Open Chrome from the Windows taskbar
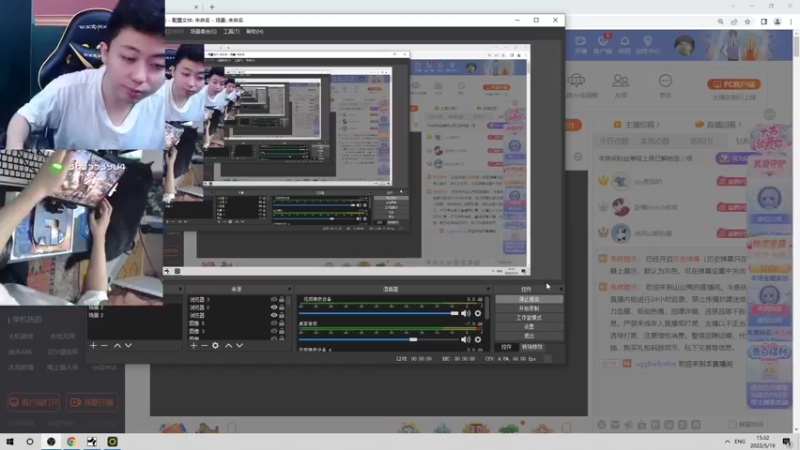The width and height of the screenshot is (800, 450). click(x=71, y=441)
